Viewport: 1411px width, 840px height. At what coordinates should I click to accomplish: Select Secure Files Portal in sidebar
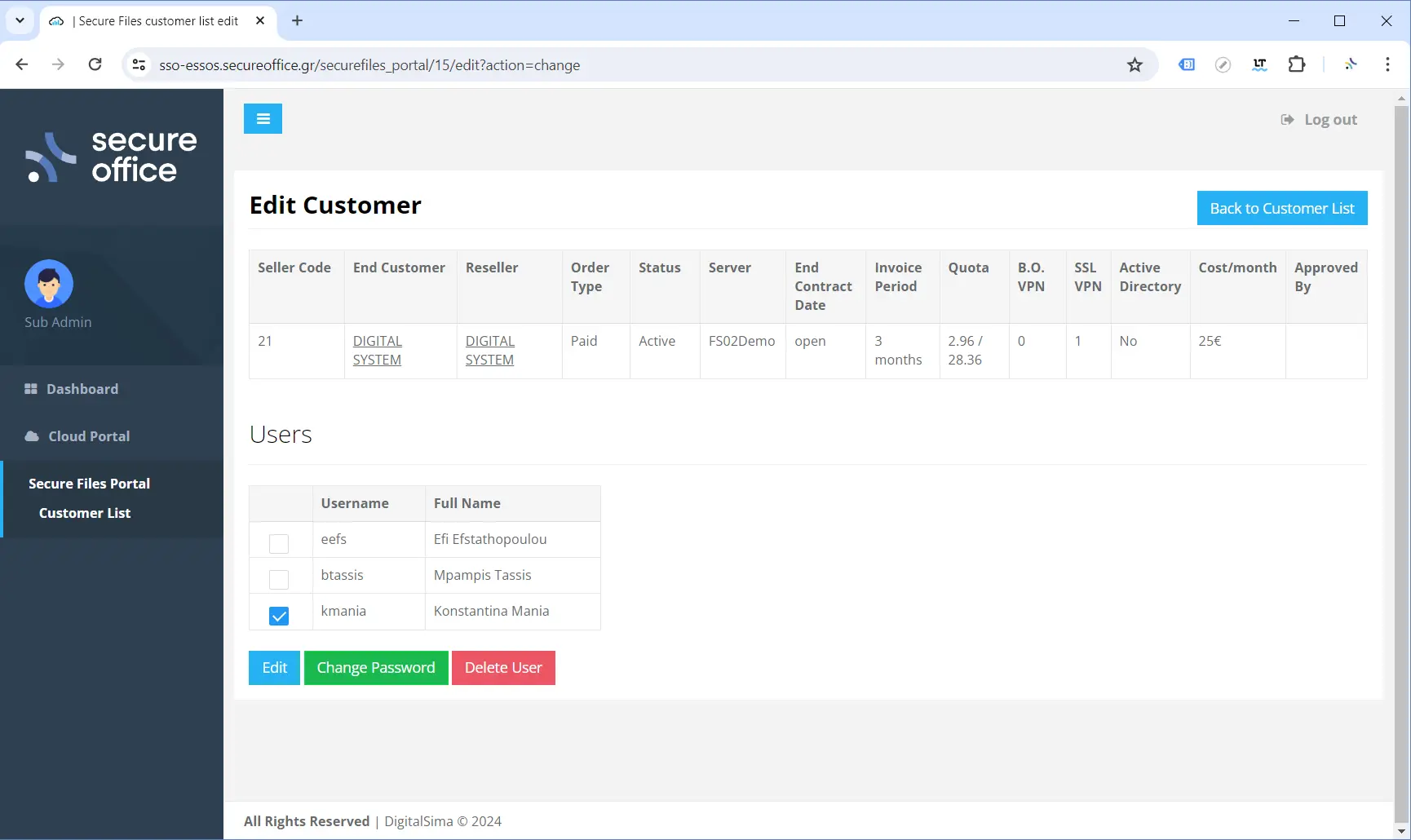tap(89, 484)
